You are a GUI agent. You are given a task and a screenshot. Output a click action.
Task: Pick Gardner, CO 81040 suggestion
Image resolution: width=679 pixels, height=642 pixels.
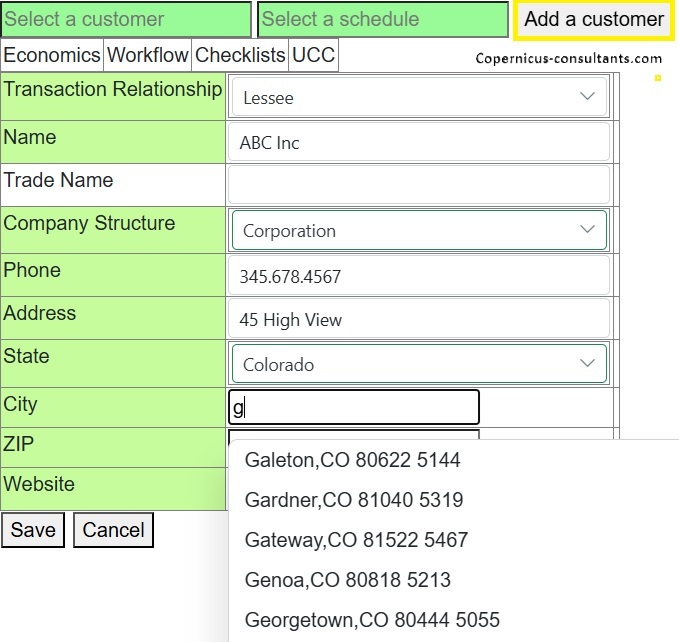(x=353, y=500)
